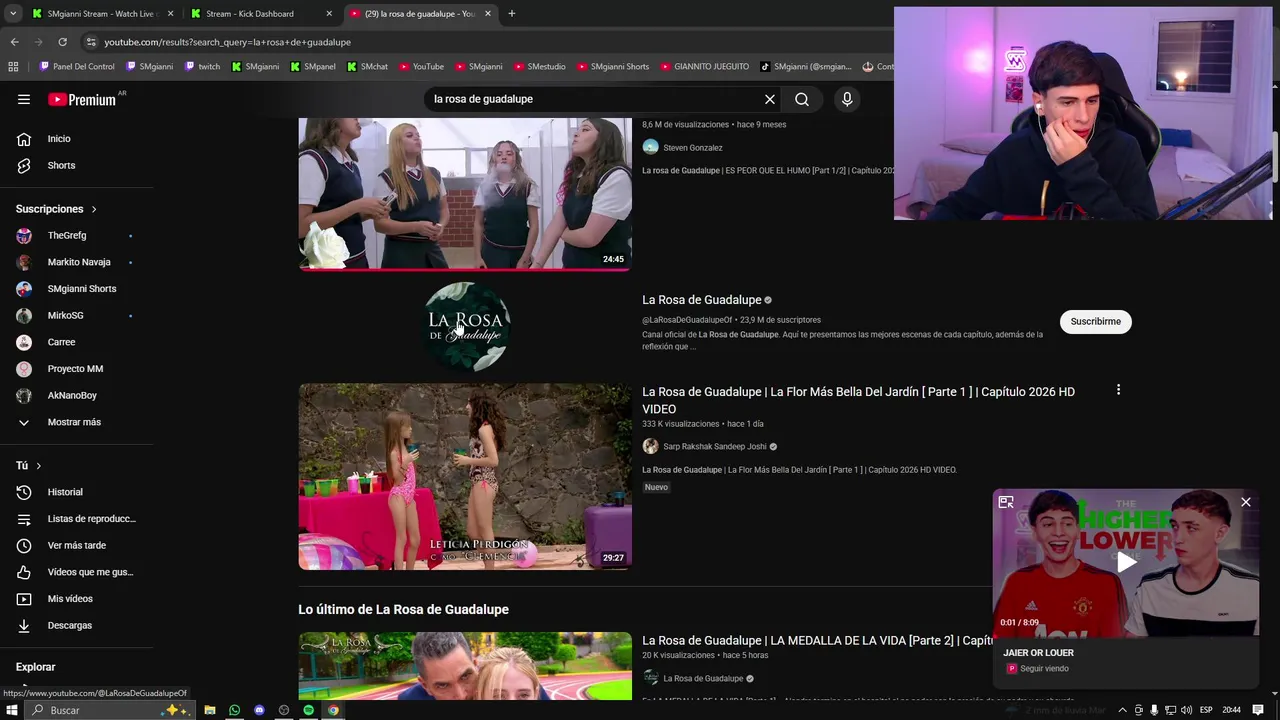Click the YouTube Premium logo

[x=82, y=99]
